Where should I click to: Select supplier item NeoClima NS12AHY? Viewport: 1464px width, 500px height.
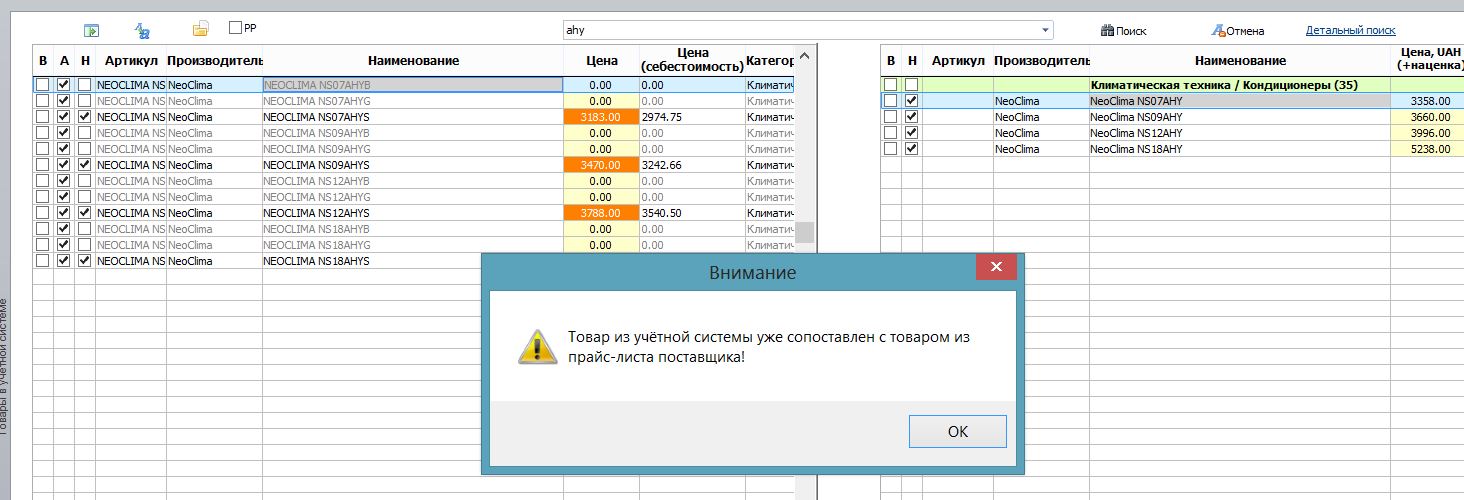tap(1239, 133)
